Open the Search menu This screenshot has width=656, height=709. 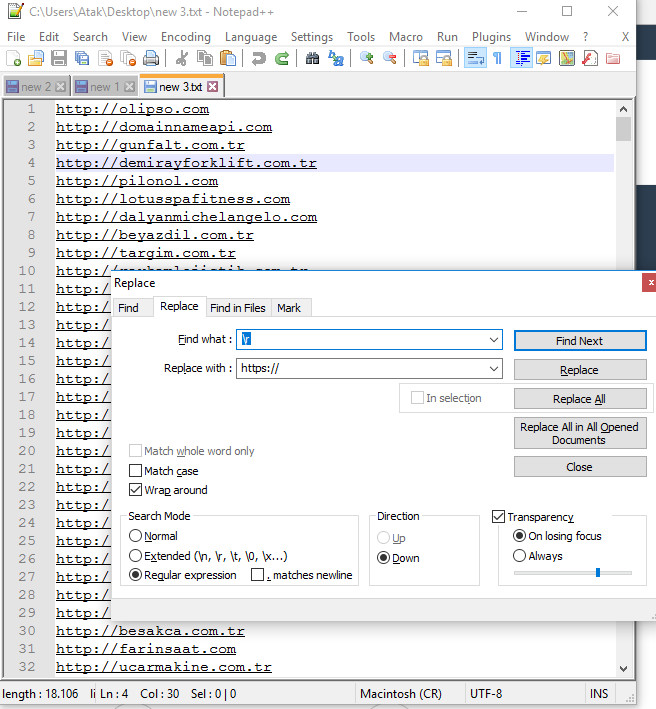pos(90,37)
